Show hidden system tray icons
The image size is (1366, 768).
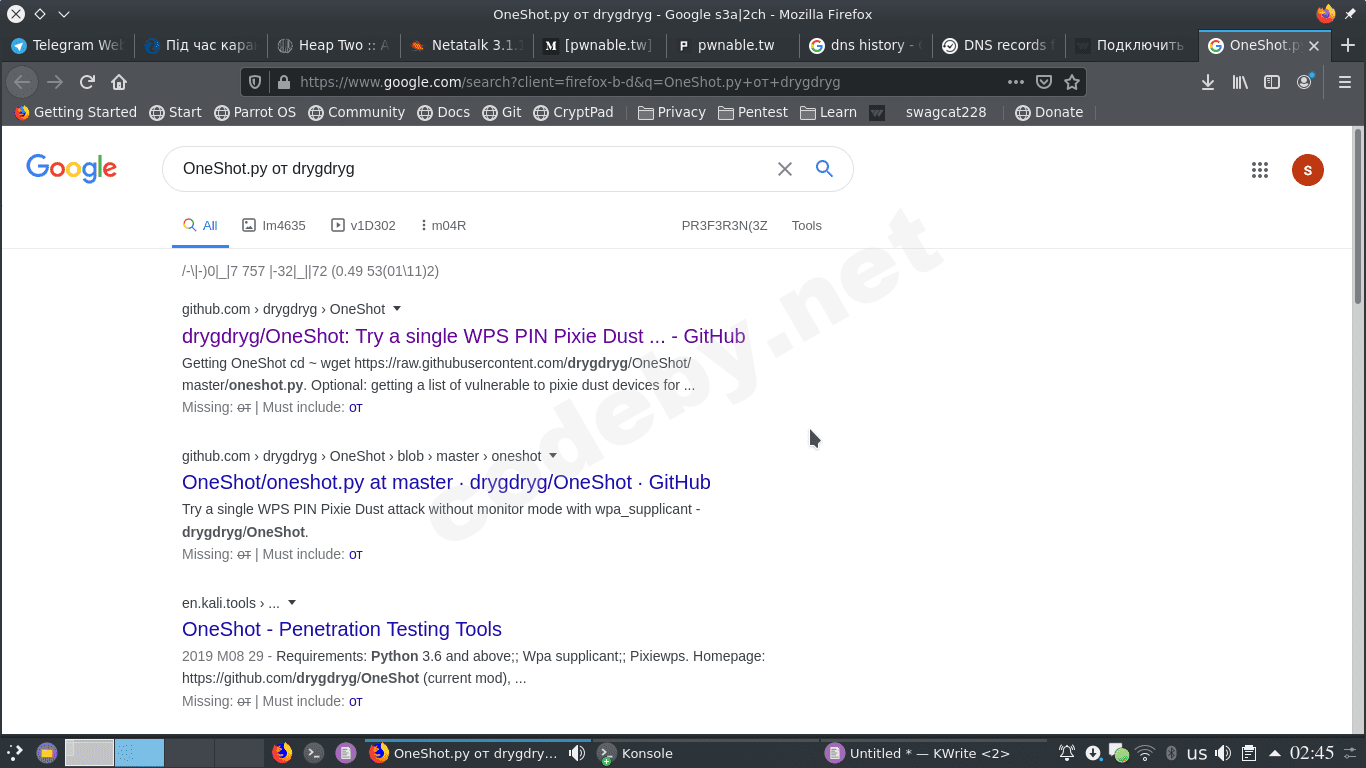1275,753
